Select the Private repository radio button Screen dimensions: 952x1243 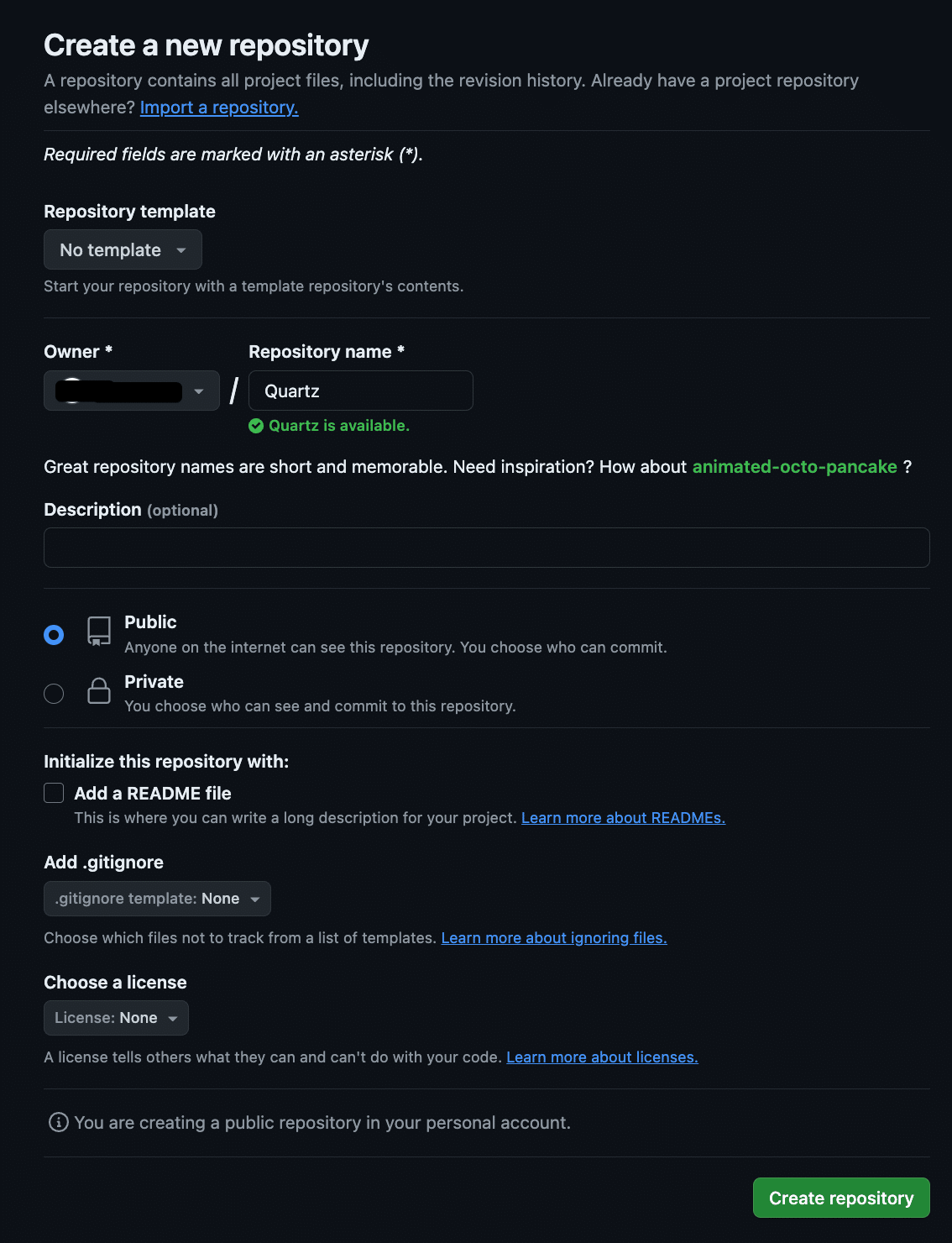[x=54, y=694]
